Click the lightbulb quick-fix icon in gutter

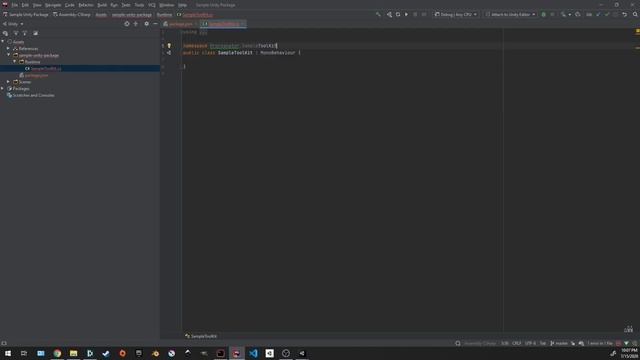[169, 46]
